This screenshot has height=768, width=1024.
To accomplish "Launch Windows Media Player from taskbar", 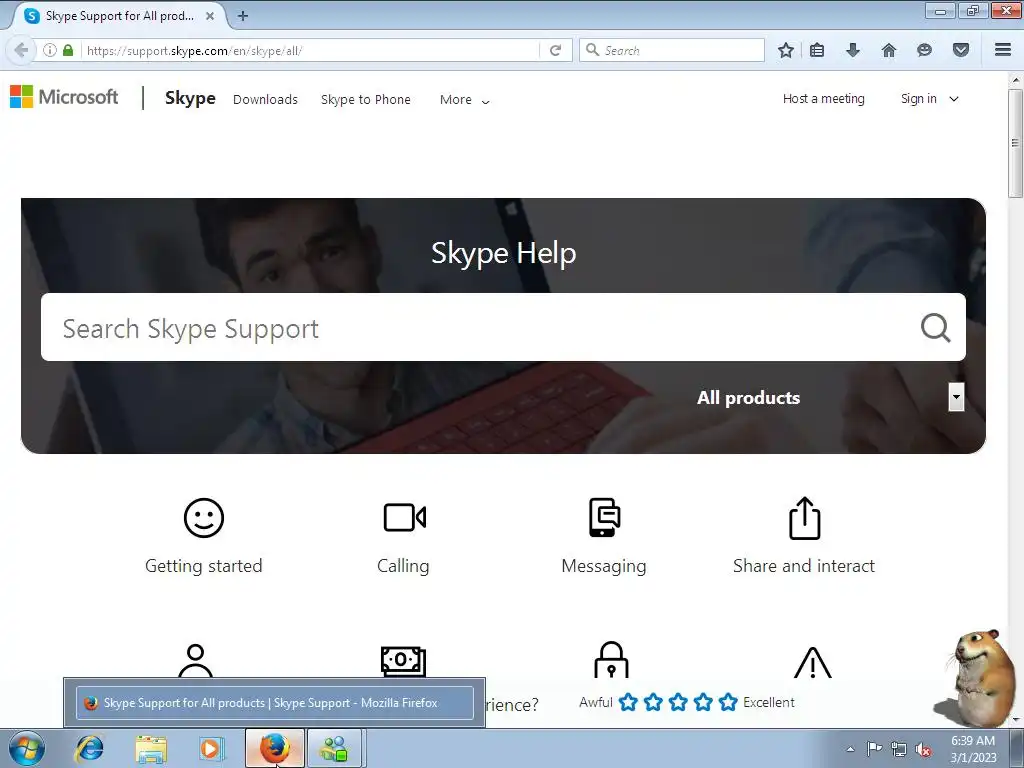I will [211, 748].
